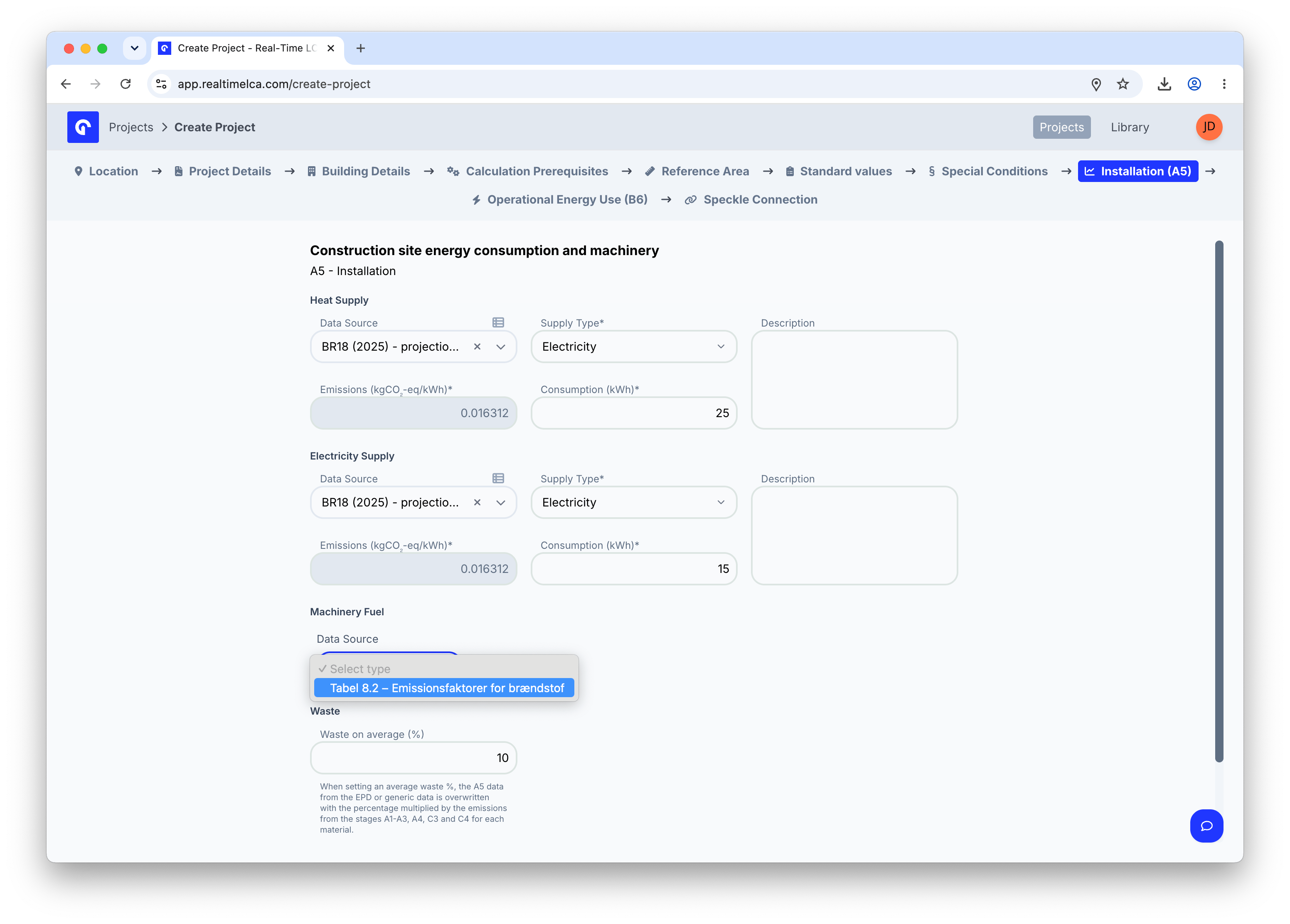Click the JD user avatar
The height and width of the screenshot is (924, 1290).
[x=1209, y=127]
